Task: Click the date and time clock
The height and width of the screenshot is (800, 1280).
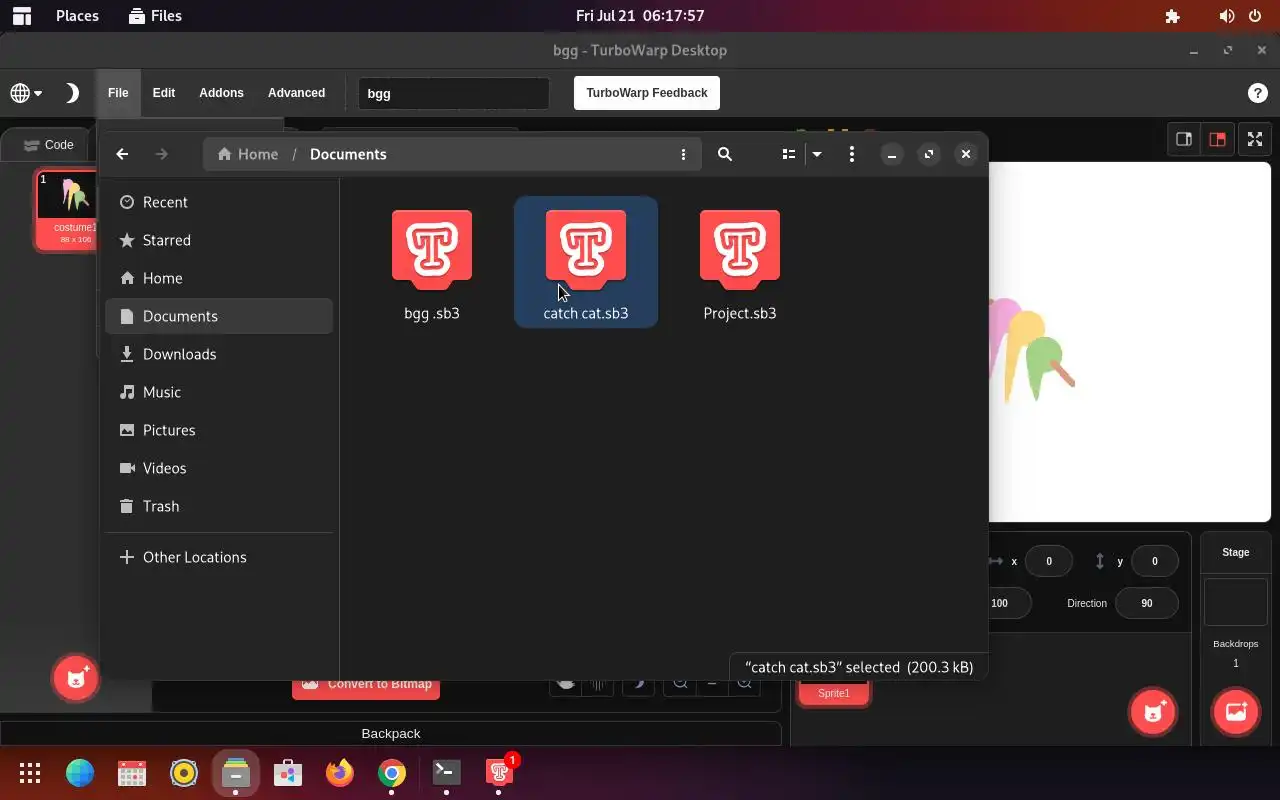Action: pyautogui.click(x=640, y=16)
